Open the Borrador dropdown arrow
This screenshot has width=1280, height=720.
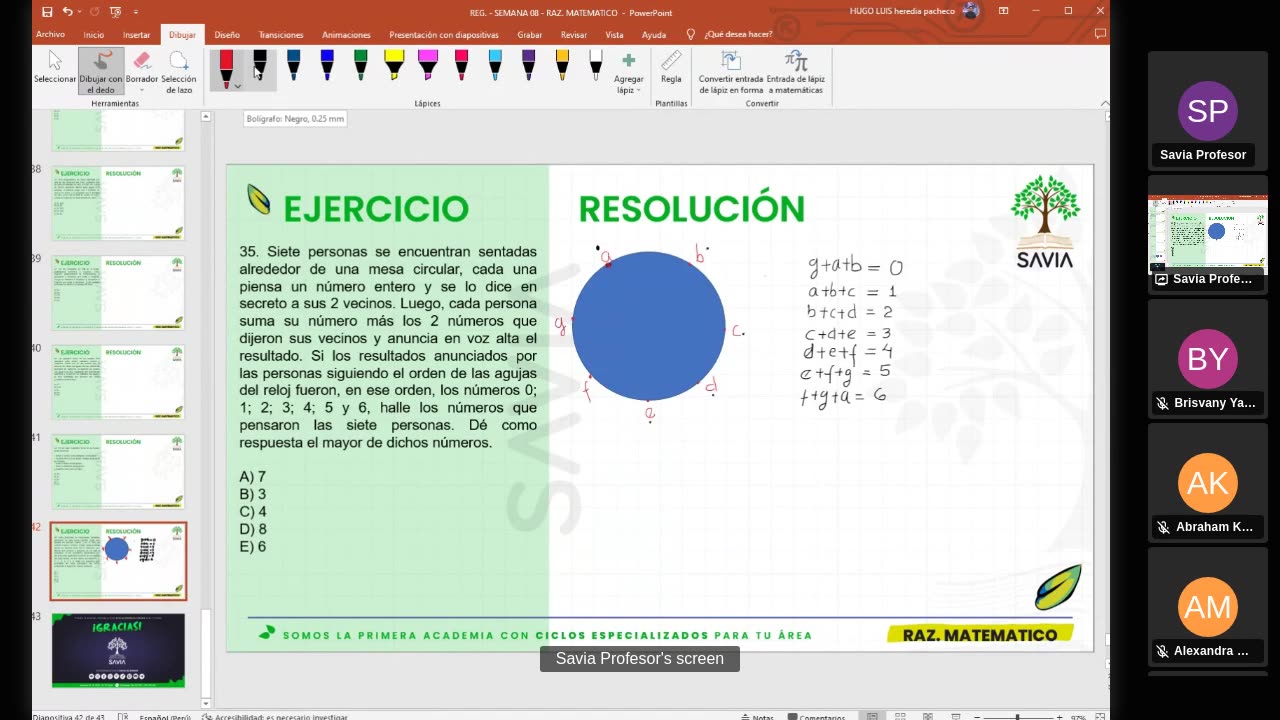pyautogui.click(x=142, y=90)
